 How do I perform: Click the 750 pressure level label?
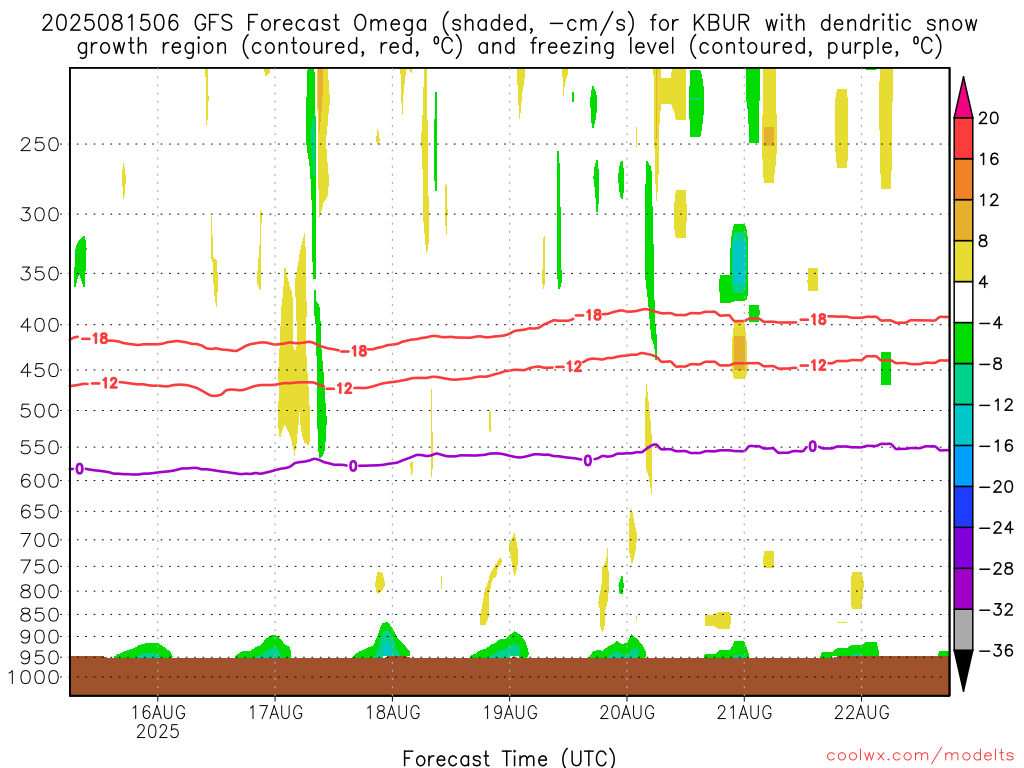click(x=40, y=567)
